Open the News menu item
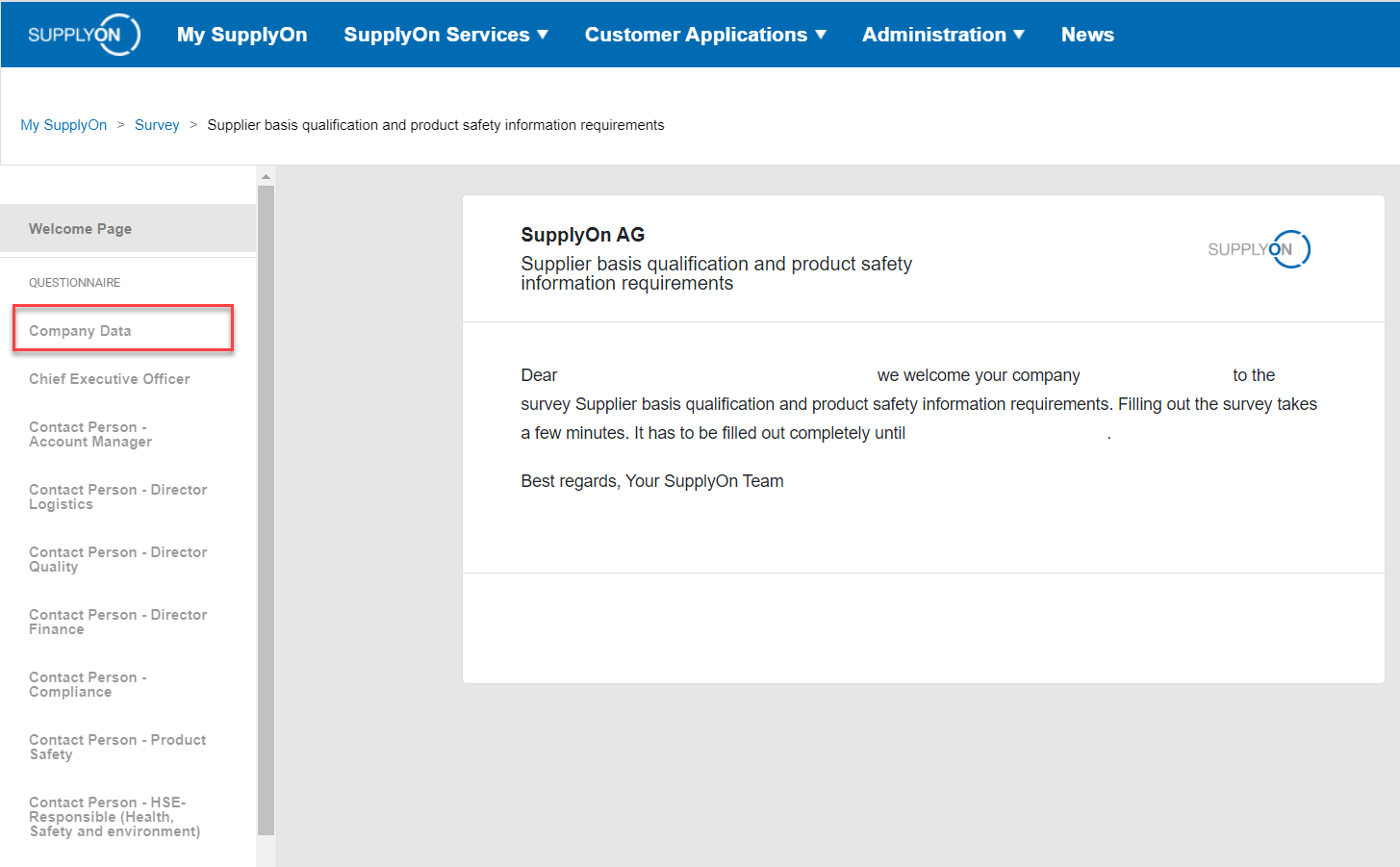This screenshot has height=867, width=1400. point(1087,35)
